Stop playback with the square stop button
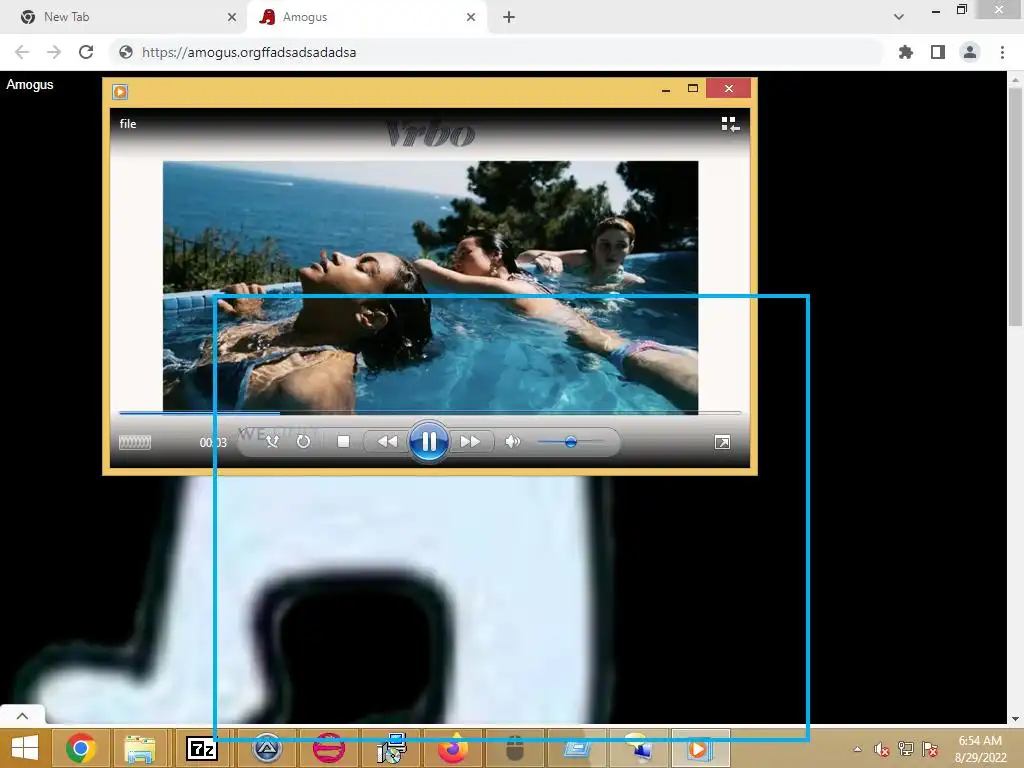The width and height of the screenshot is (1024, 768). (343, 442)
